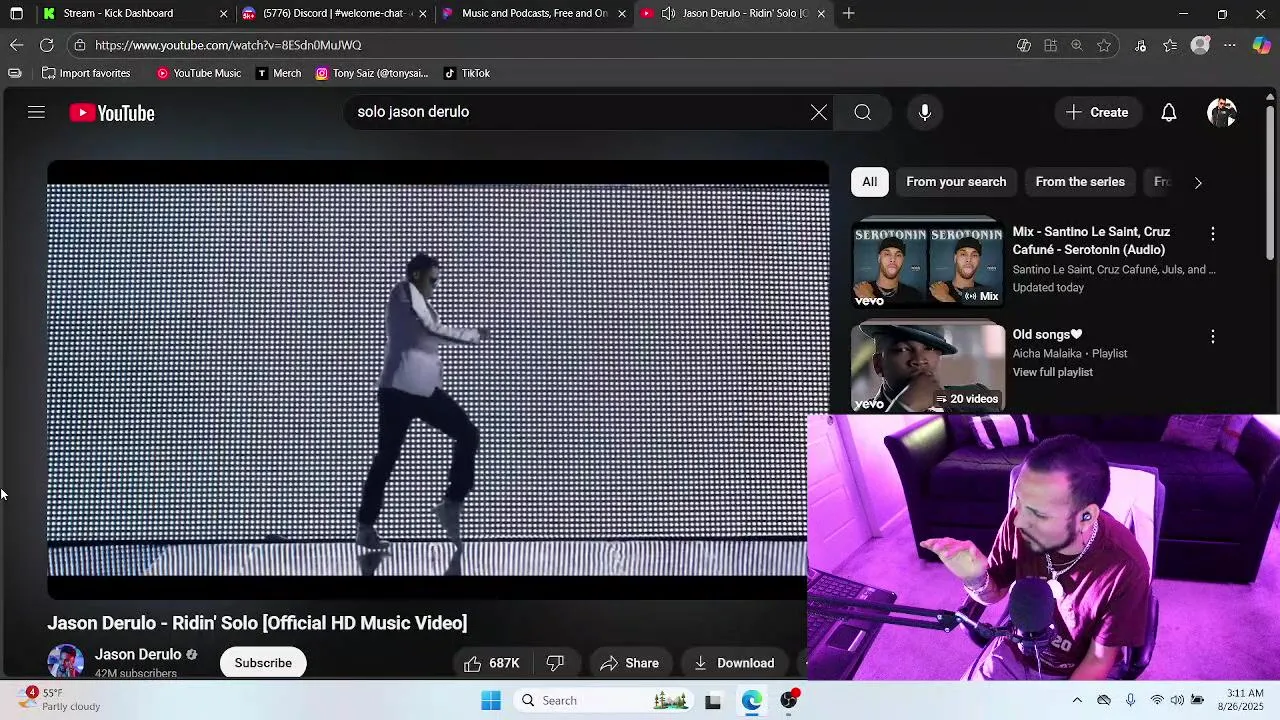Screen dimensions: 1280x720
Task: Subscribe to Jason Derulo channel
Action: [263, 663]
